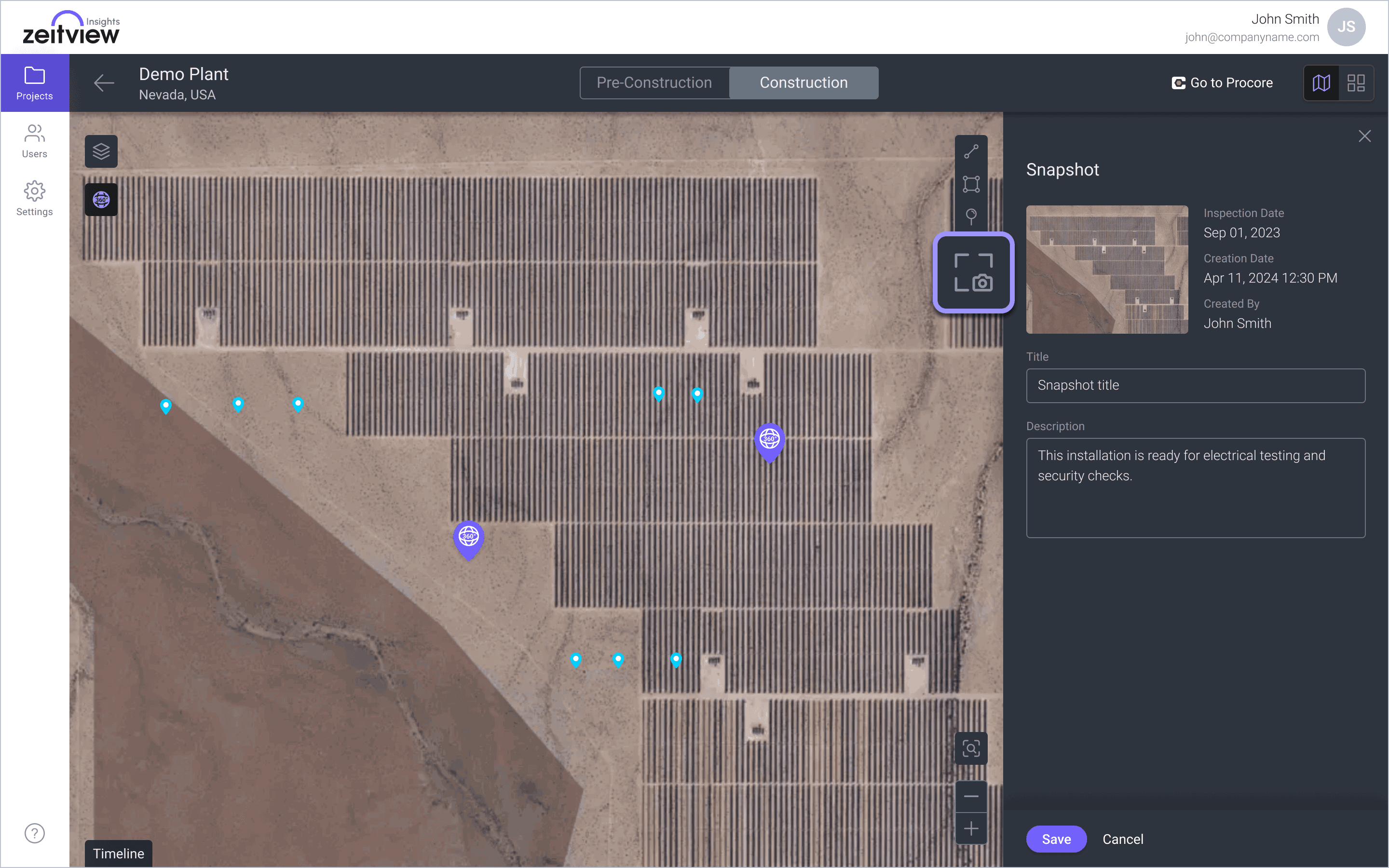The image size is (1389, 868).
Task: Open the snapshot preview thumbnail
Action: pos(1107,269)
